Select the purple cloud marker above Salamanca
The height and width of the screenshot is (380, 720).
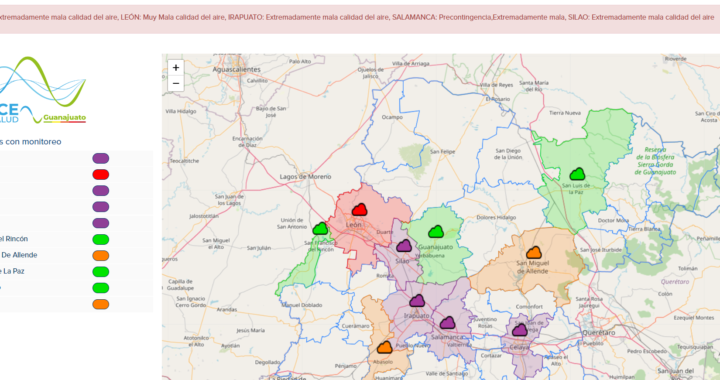[x=447, y=323]
